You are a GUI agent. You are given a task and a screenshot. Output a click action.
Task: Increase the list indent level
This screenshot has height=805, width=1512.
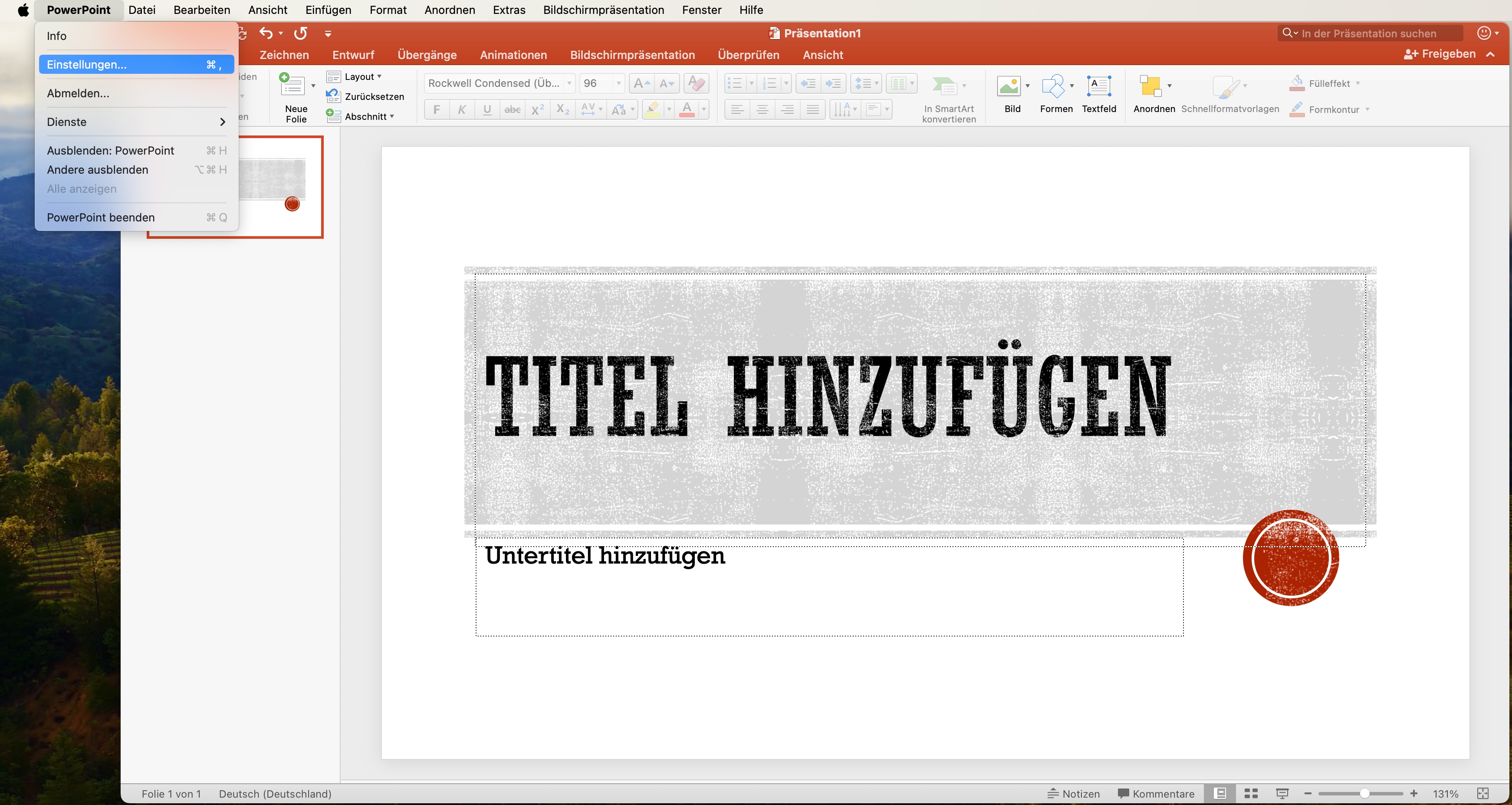pyautogui.click(x=834, y=83)
